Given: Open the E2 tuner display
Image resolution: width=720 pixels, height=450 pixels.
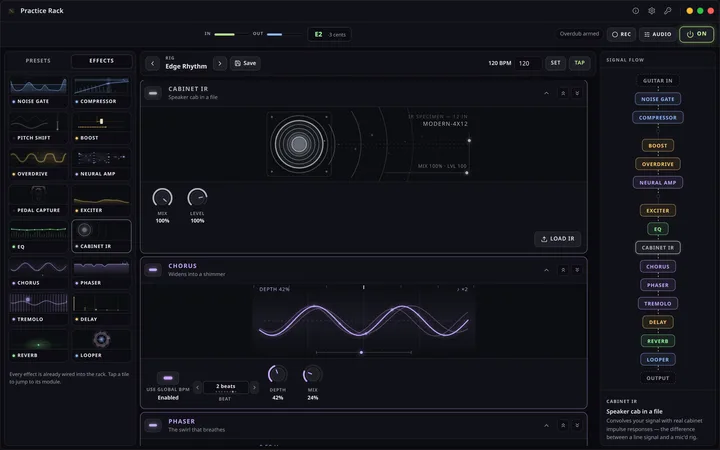Looking at the screenshot, I should point(329,34).
